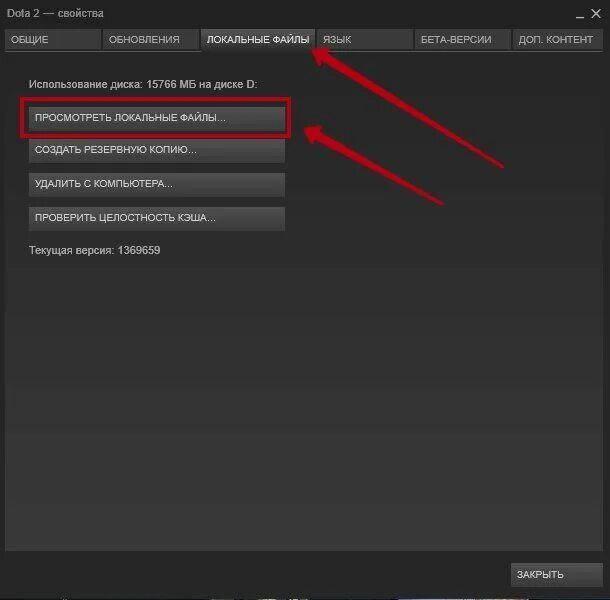This screenshot has width=610, height=600.
Task: Click the ЗАКРЫТЬ button
Action: click(x=556, y=574)
